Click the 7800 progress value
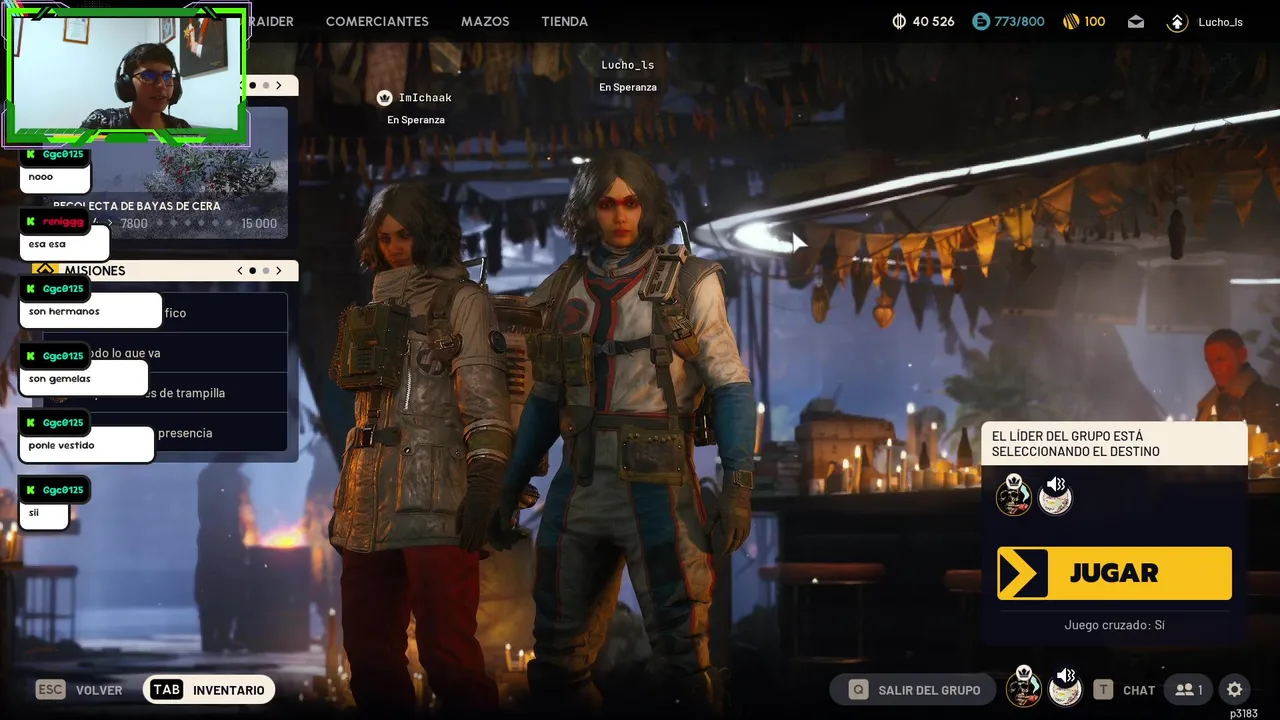This screenshot has height=720, width=1280. point(134,224)
